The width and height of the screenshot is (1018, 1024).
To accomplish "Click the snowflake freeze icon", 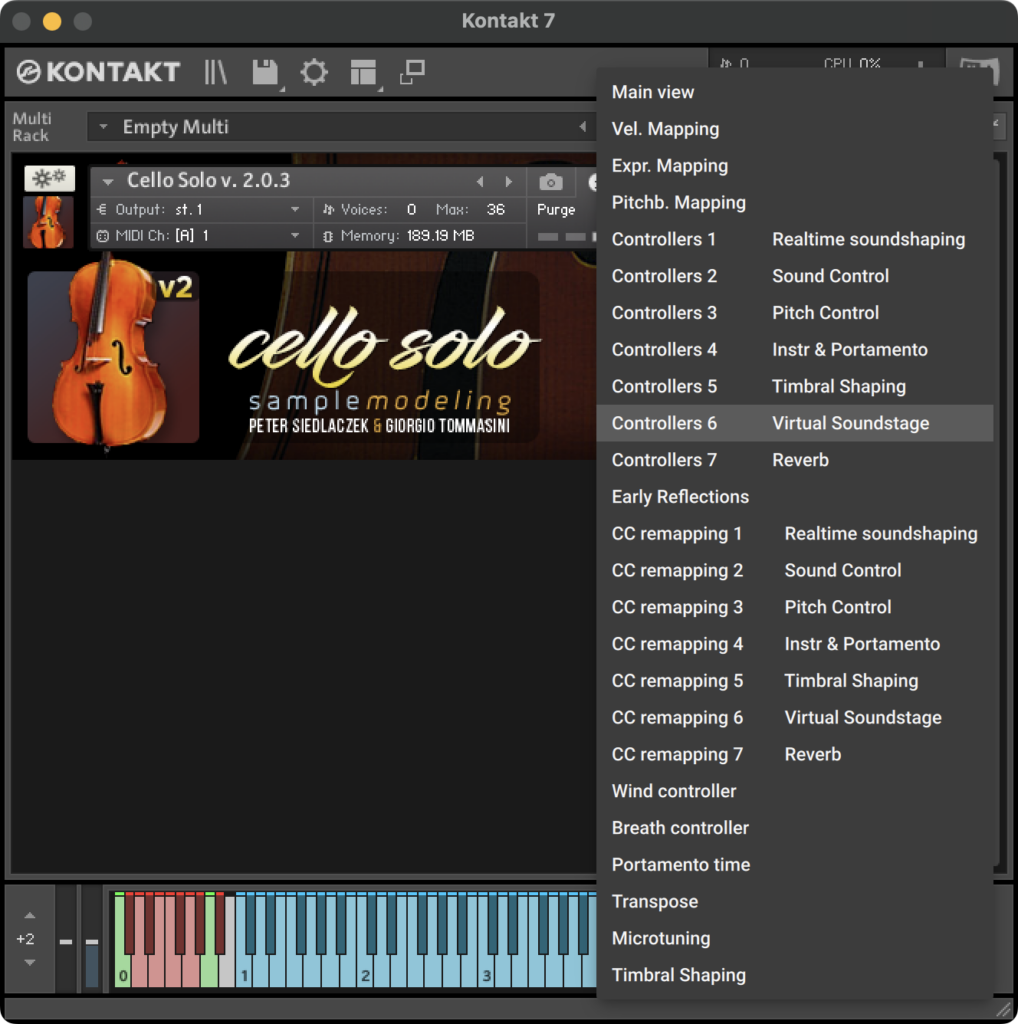I will click(50, 178).
